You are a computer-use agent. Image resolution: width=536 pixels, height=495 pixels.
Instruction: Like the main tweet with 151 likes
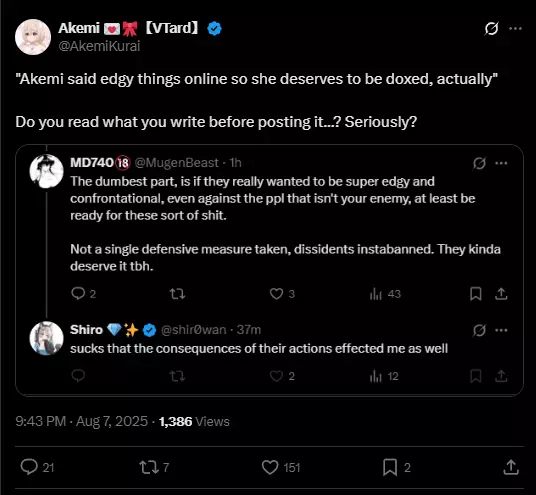[270, 467]
